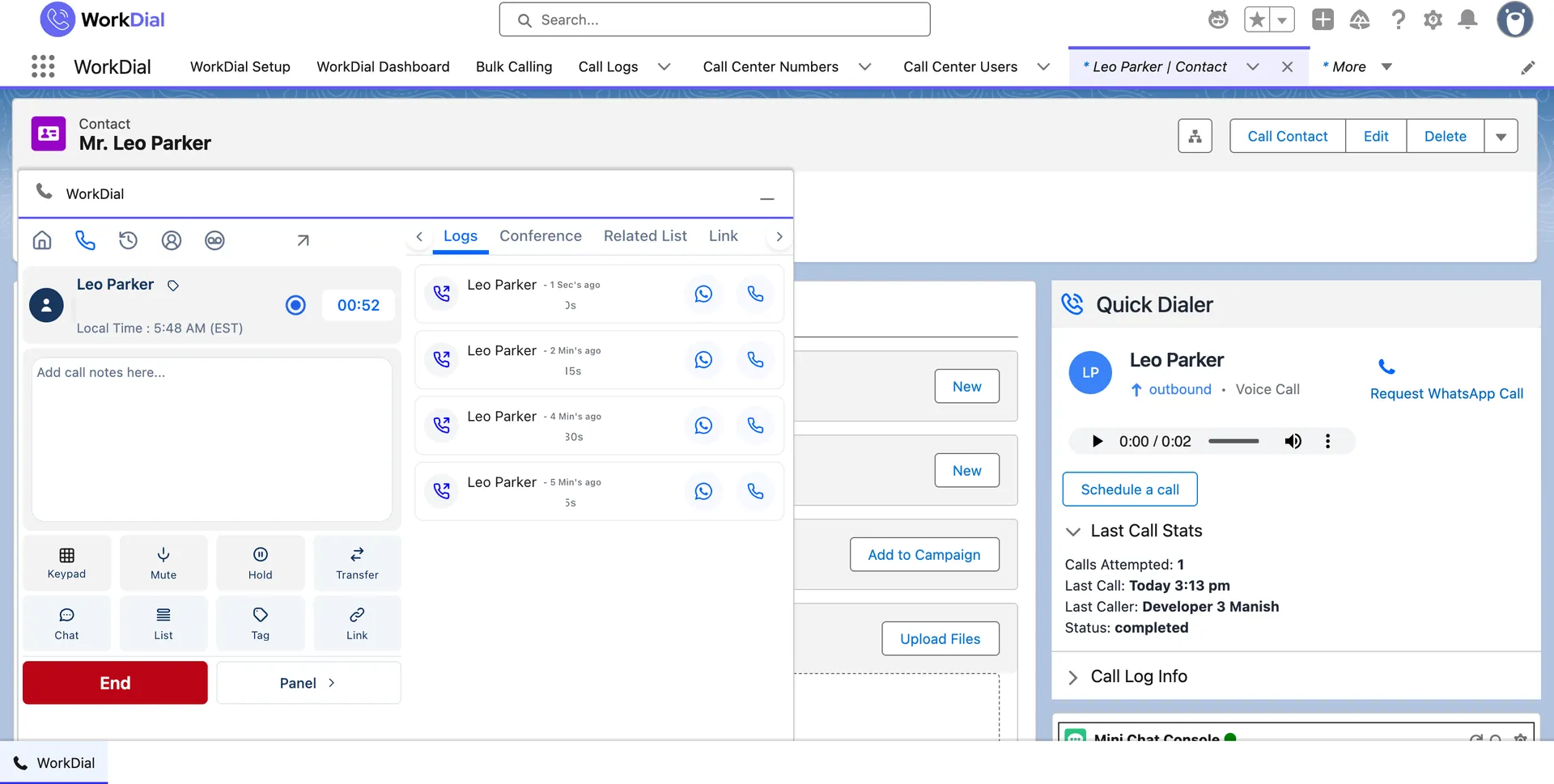Screen dimensions: 1554x784
Task: Open the Keypad
Action: coord(66,562)
